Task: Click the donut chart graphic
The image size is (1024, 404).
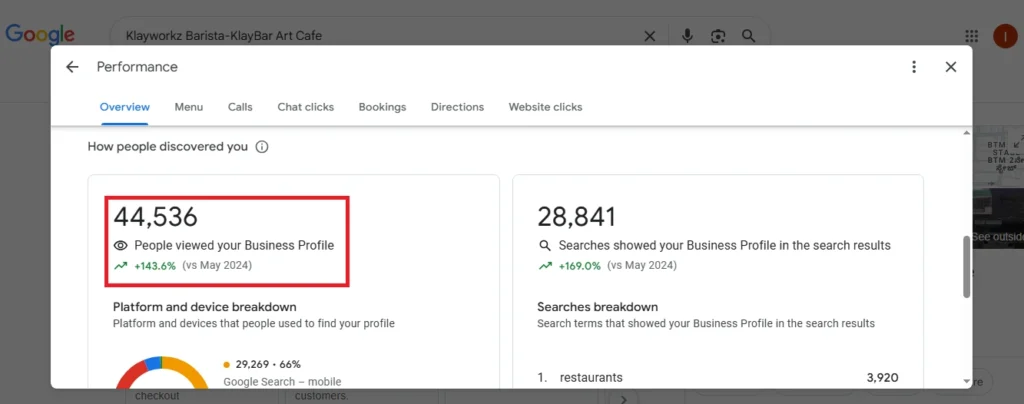Action: (x=162, y=372)
